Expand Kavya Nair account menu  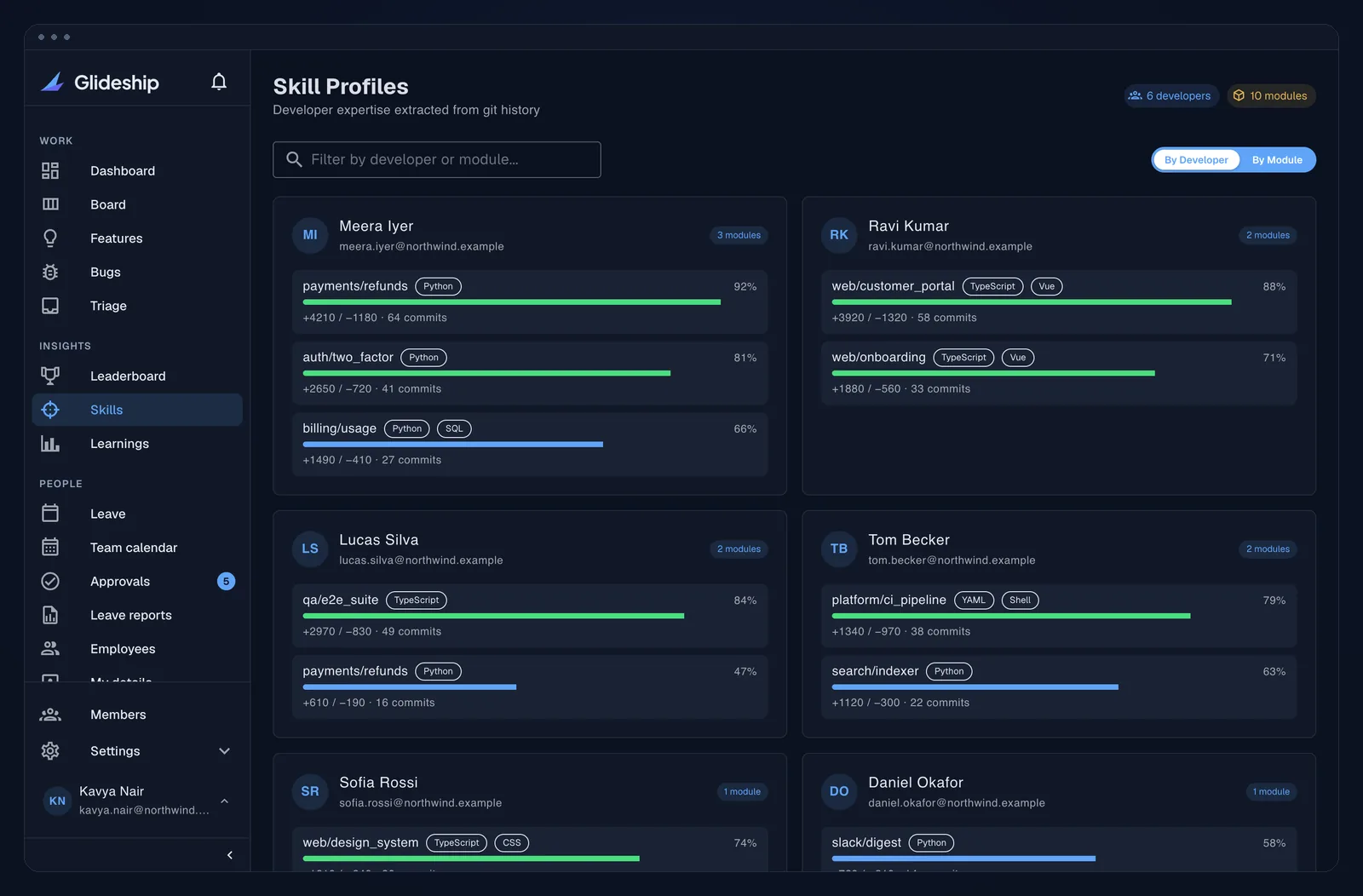point(225,801)
